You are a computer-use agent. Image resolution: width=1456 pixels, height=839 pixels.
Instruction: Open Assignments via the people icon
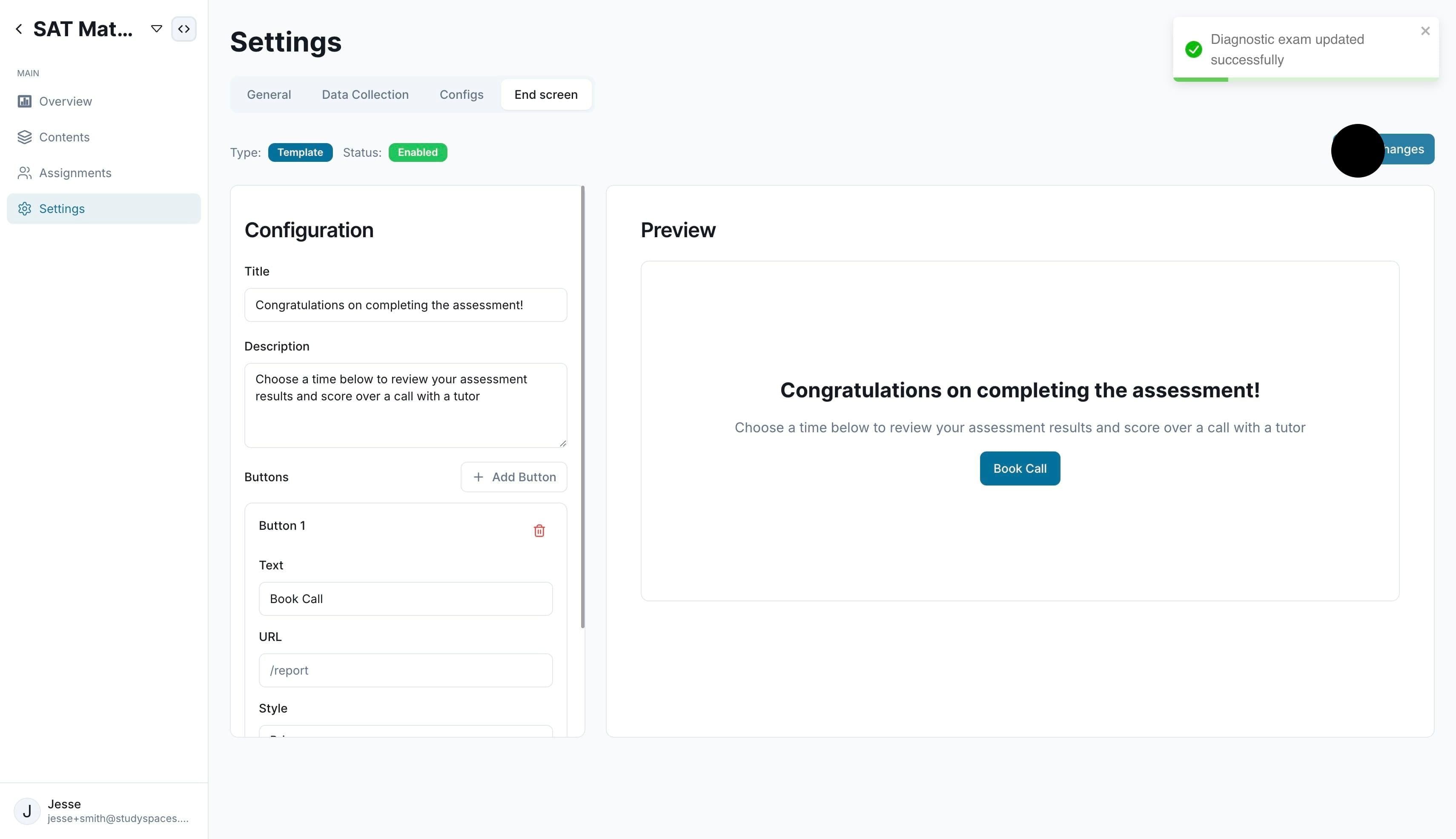pyautogui.click(x=24, y=173)
